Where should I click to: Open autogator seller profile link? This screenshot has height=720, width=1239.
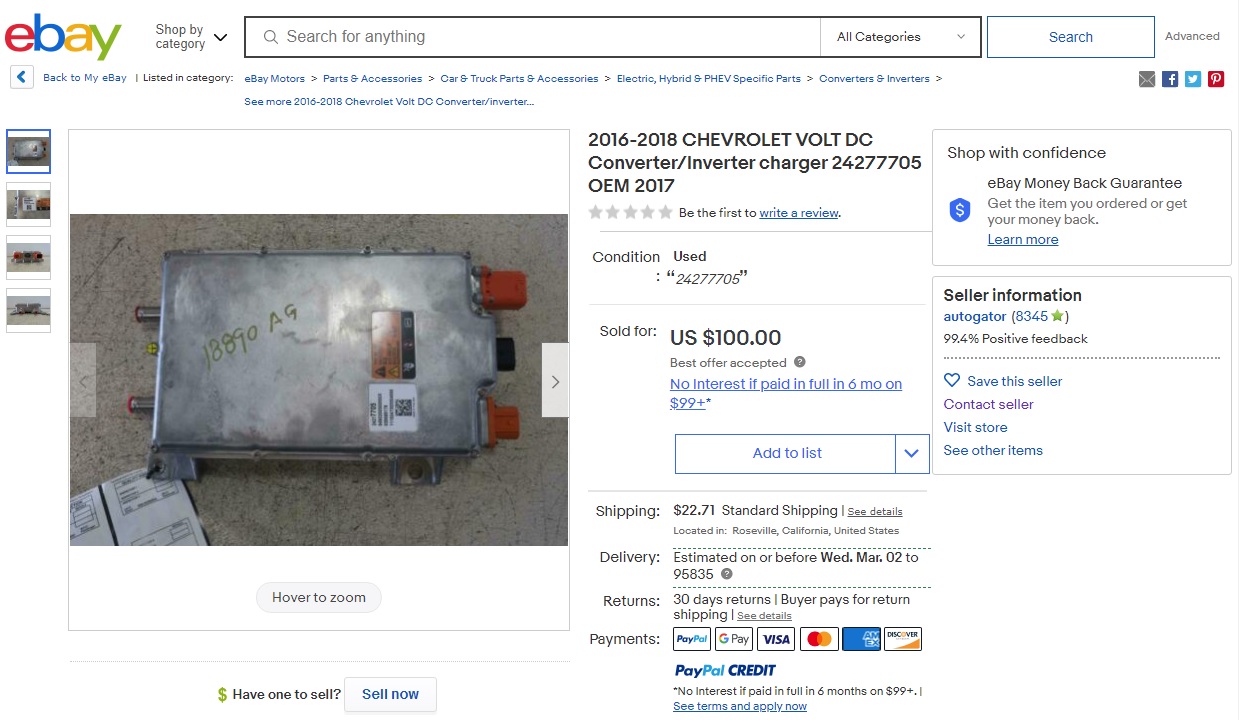[975, 316]
